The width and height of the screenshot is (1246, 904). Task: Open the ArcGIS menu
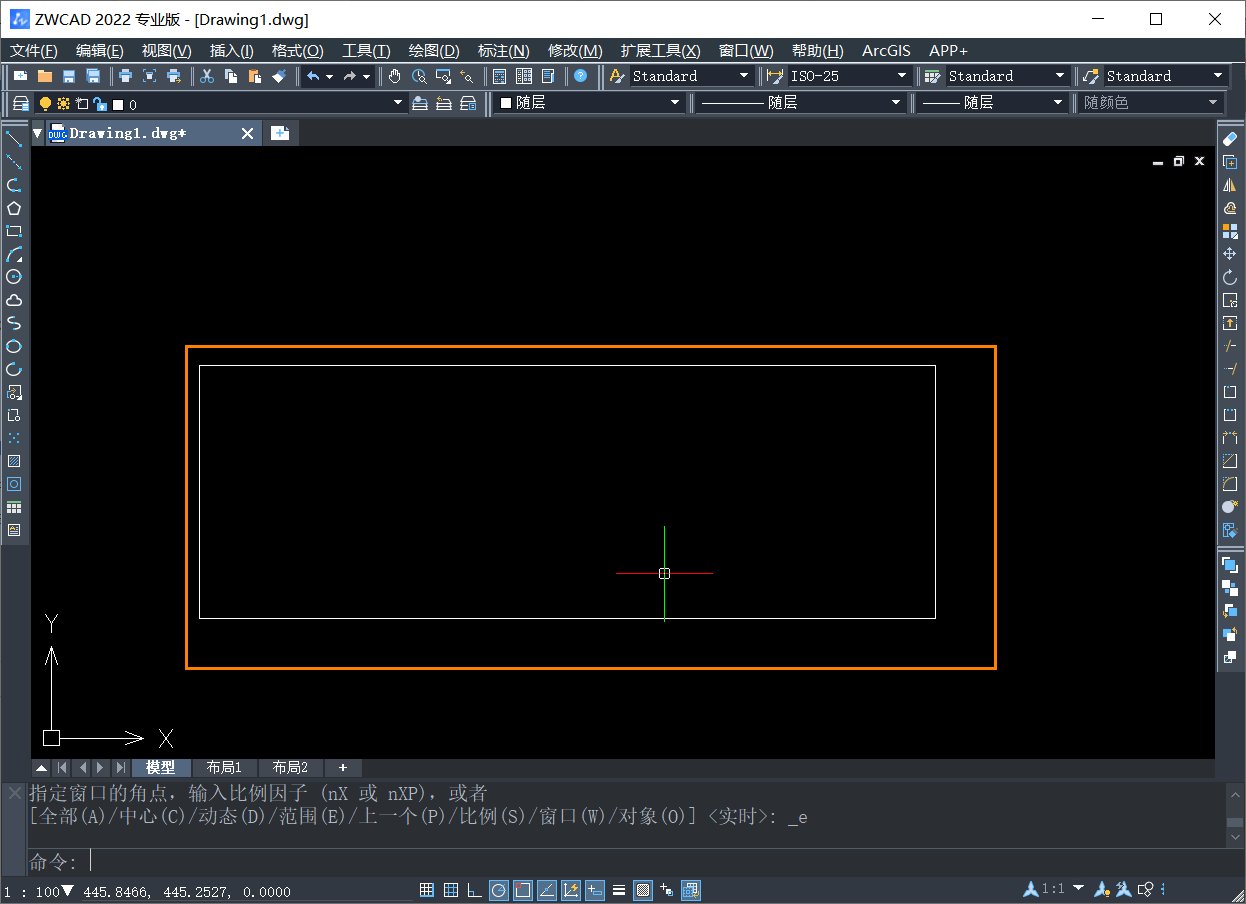[886, 50]
